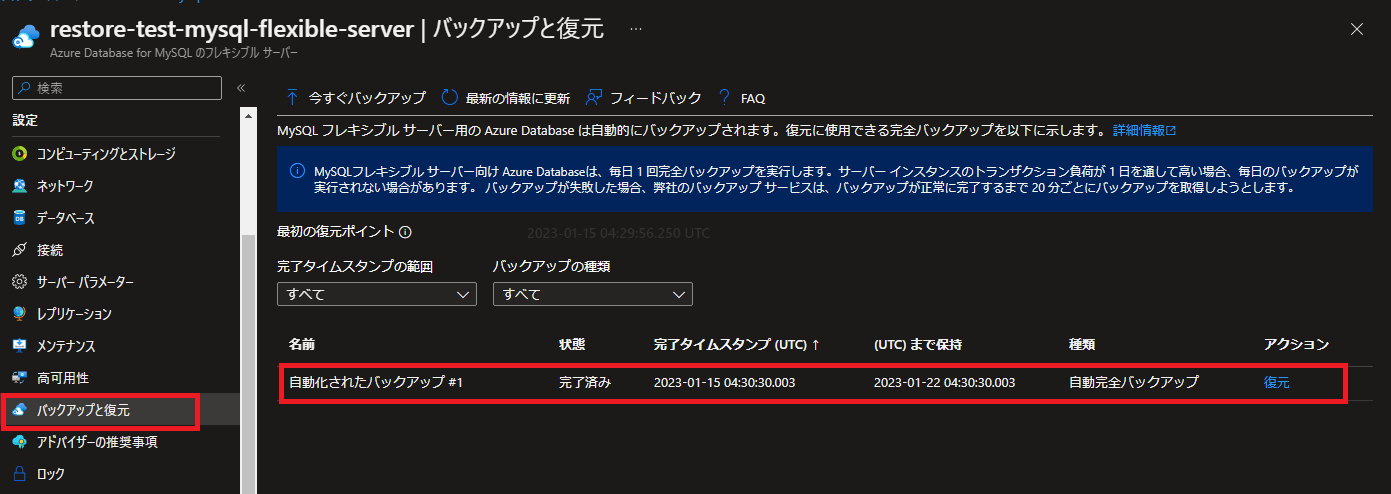Click the アドバイザーの推奨事項 icon
This screenshot has height=494, width=1391.
pos(19,442)
